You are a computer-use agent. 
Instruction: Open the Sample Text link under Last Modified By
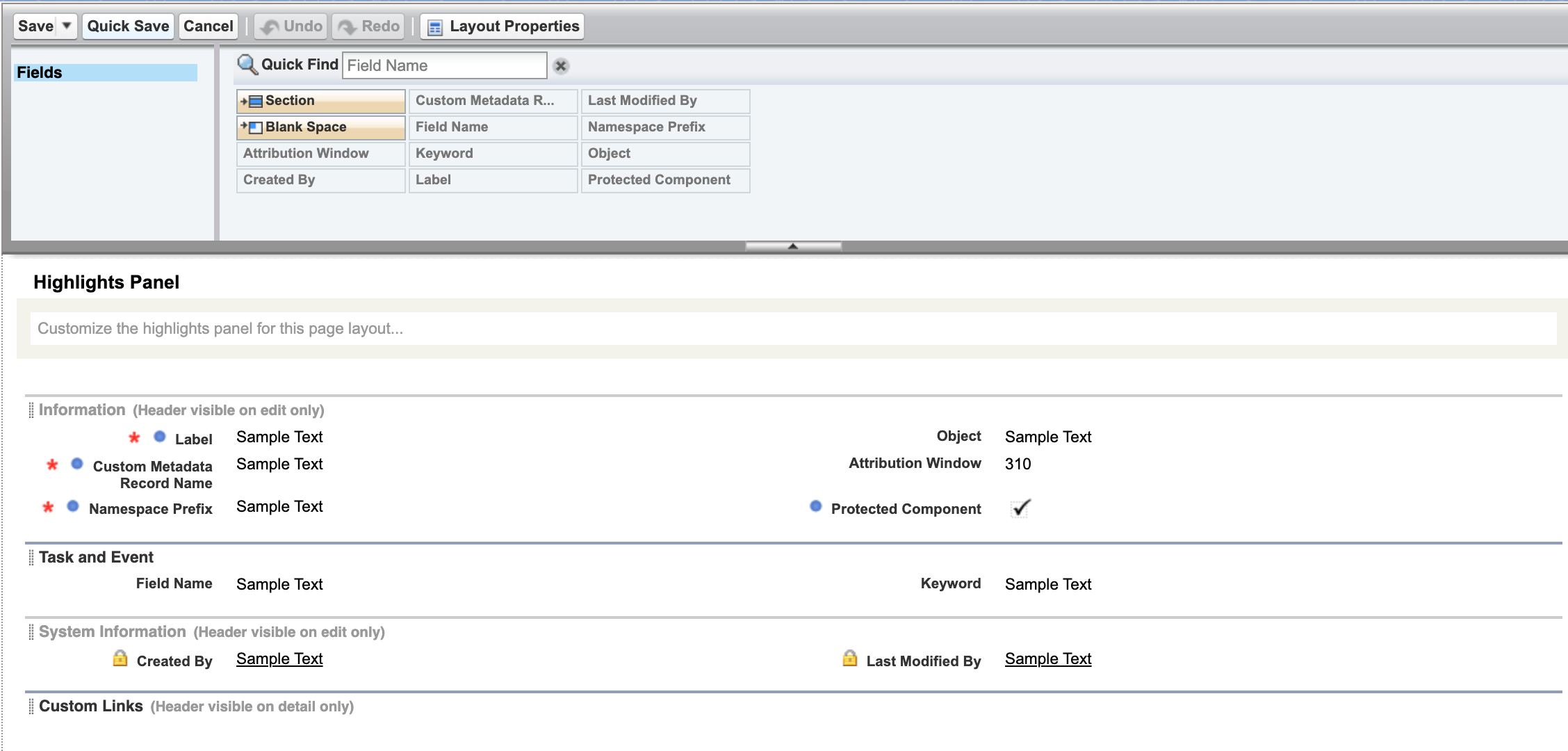point(1047,658)
